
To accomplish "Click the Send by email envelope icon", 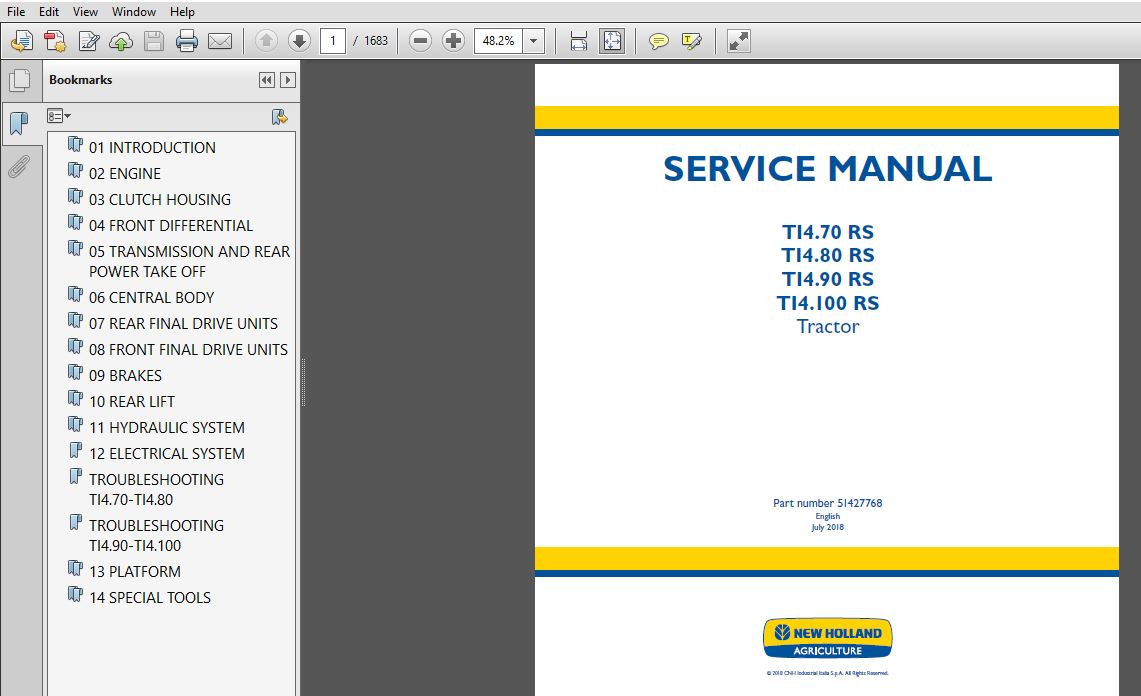I will (220, 41).
